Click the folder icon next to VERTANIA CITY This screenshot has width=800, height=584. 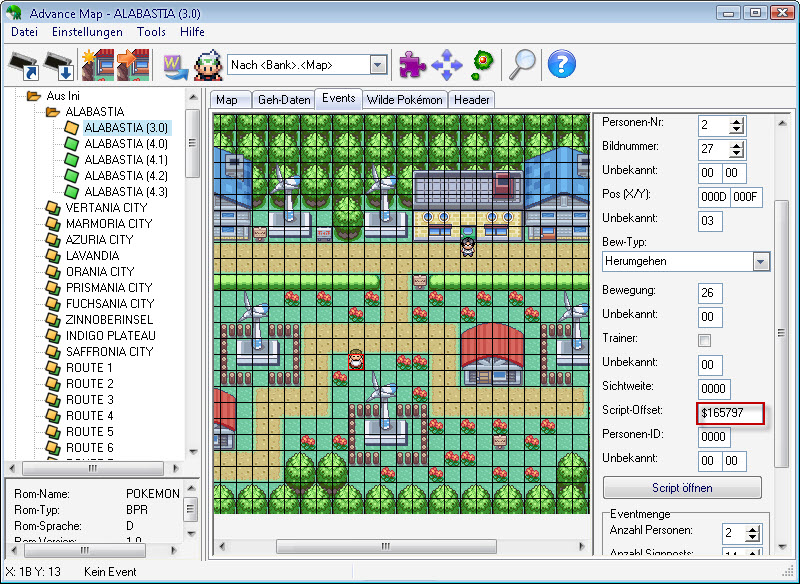coord(53,208)
